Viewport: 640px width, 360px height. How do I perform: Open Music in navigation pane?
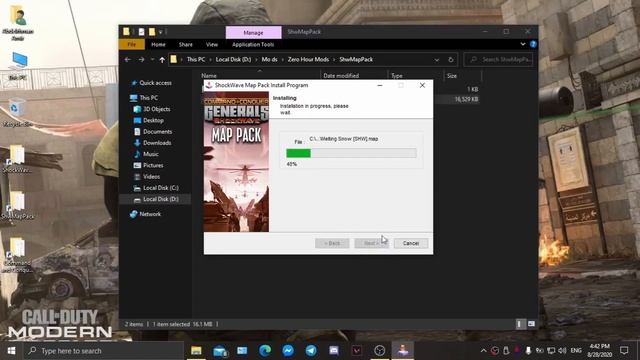151,154
